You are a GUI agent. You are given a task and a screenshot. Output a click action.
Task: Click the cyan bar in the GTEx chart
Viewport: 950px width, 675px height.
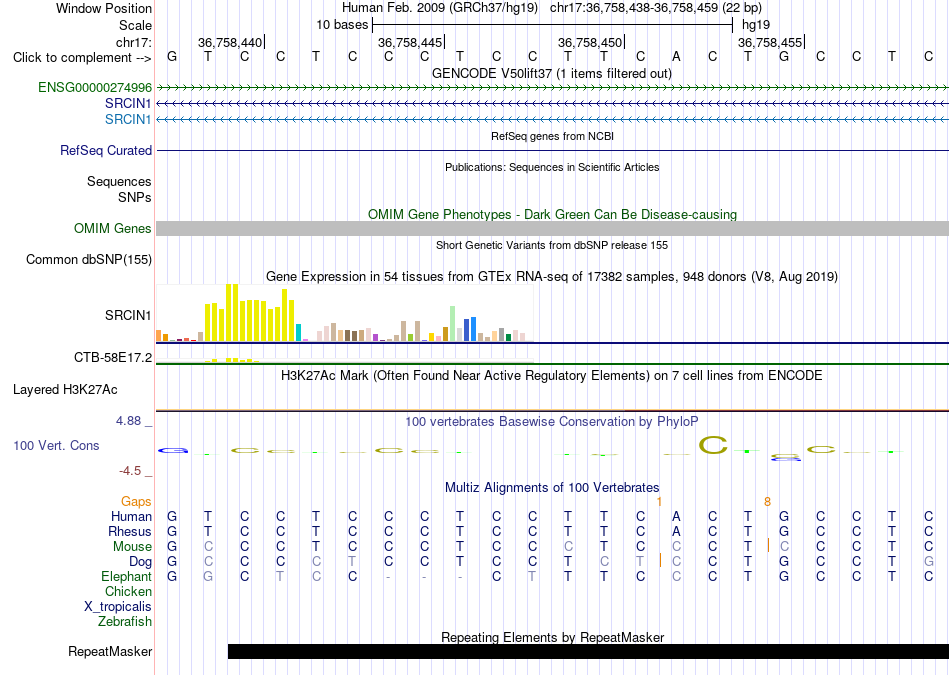click(x=298, y=333)
